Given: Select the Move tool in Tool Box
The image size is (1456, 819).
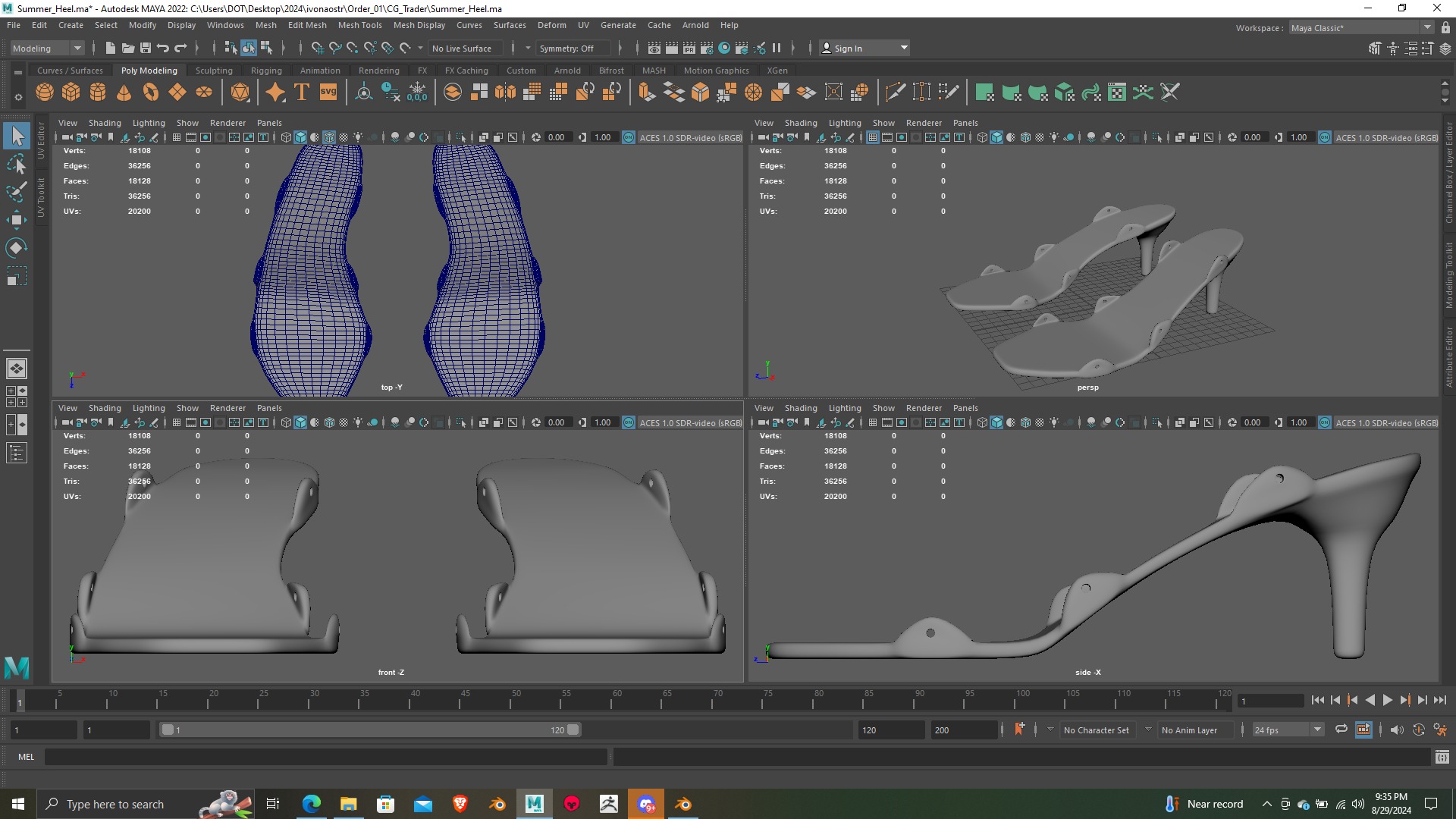Looking at the screenshot, I should (16, 220).
